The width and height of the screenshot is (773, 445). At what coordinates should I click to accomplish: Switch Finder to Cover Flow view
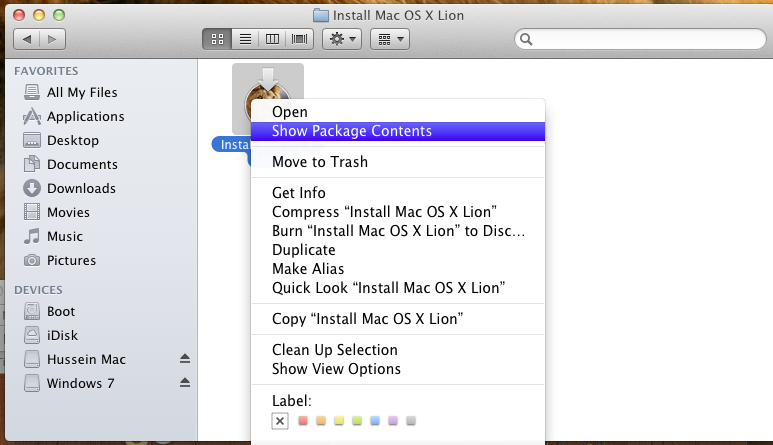(x=299, y=39)
